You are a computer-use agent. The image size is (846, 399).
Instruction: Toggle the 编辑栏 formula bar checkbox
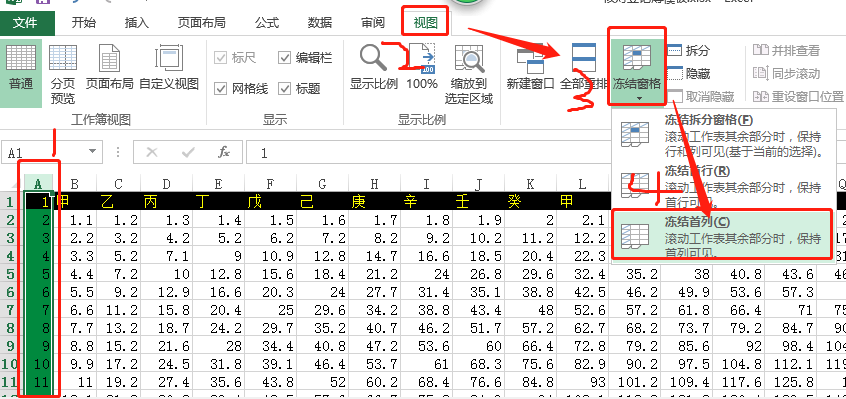click(x=284, y=58)
